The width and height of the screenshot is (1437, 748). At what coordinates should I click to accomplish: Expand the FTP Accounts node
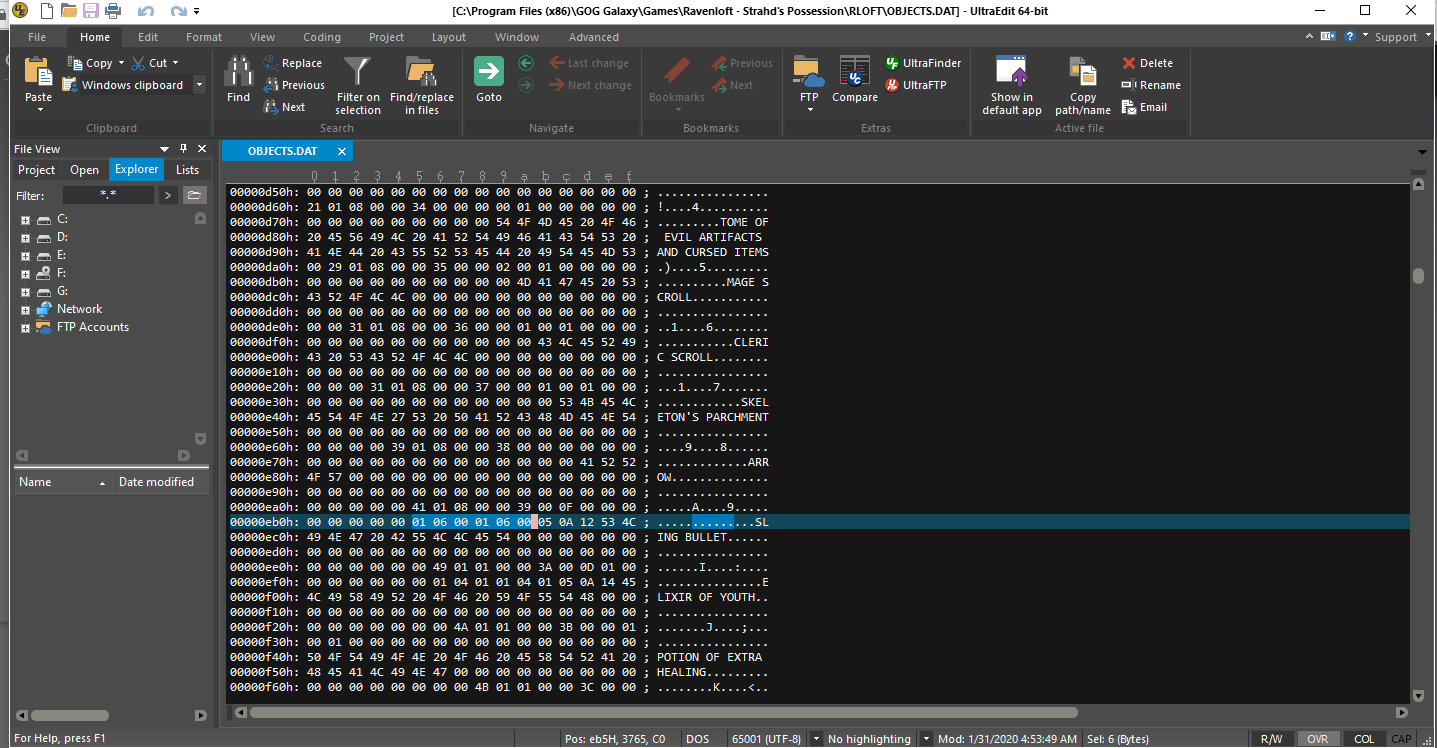pos(25,327)
